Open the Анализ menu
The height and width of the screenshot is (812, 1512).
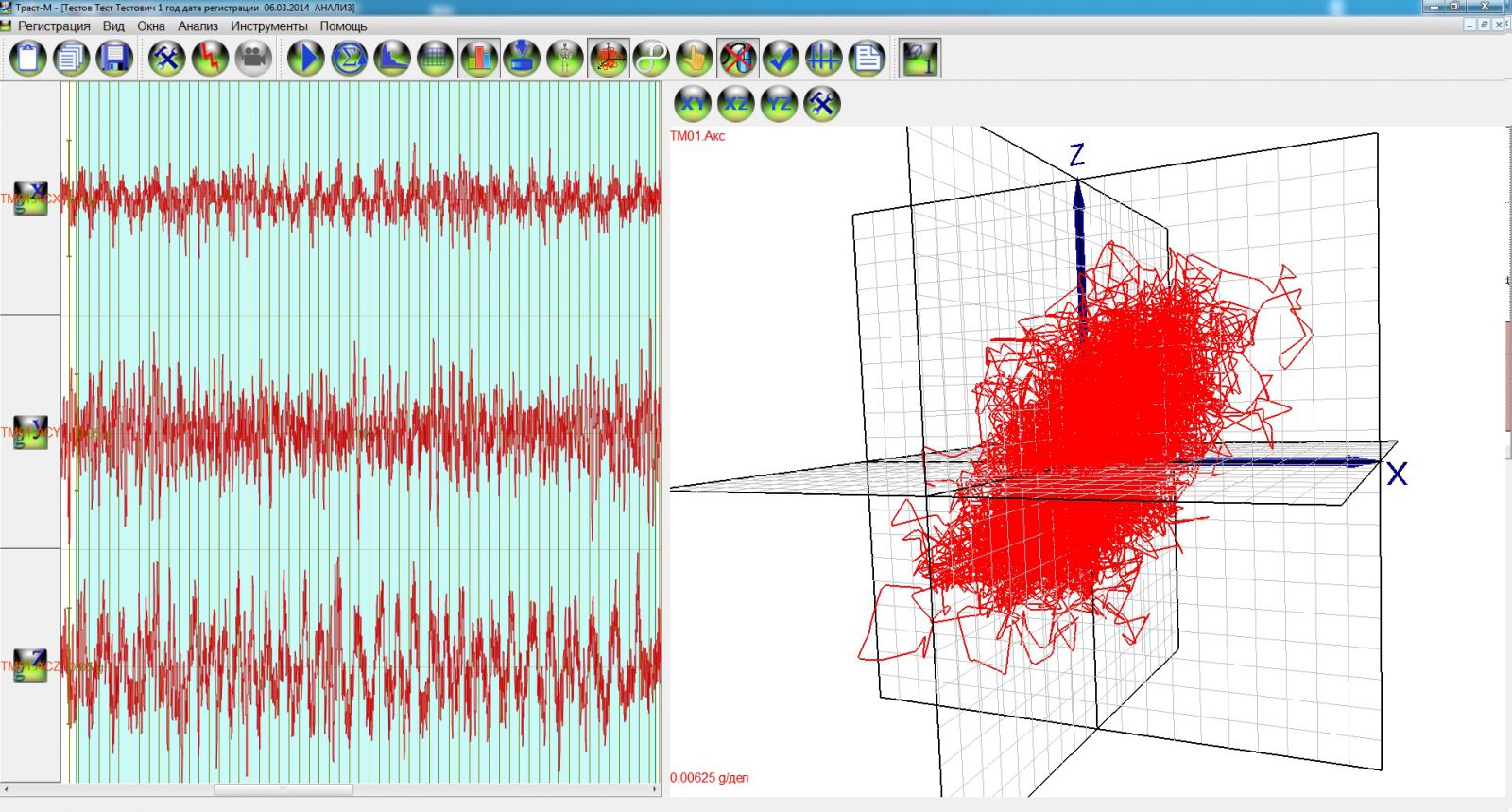(198, 26)
